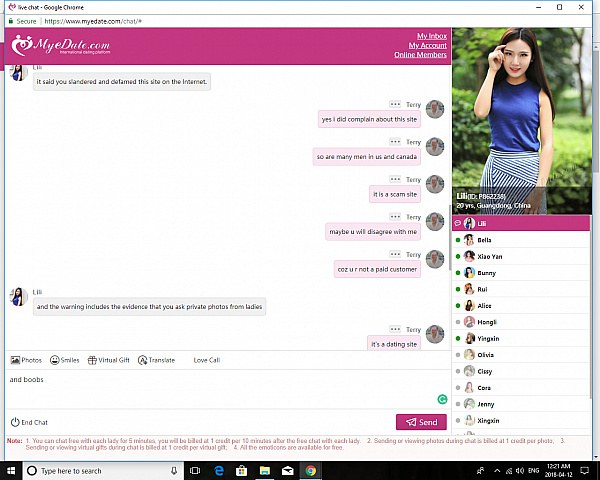Open options dots on 'it is a scam site' message
The width and height of the screenshot is (600, 480).
tap(395, 180)
